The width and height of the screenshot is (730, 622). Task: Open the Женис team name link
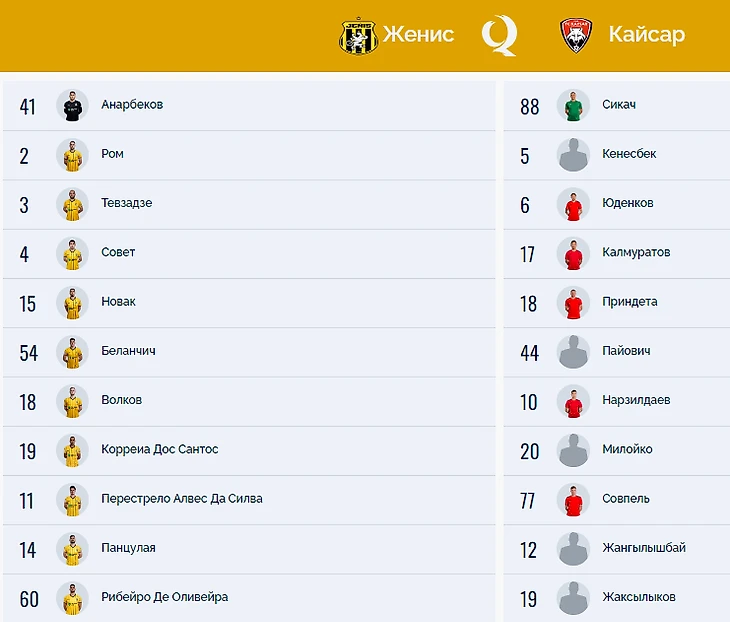pyautogui.click(x=418, y=34)
